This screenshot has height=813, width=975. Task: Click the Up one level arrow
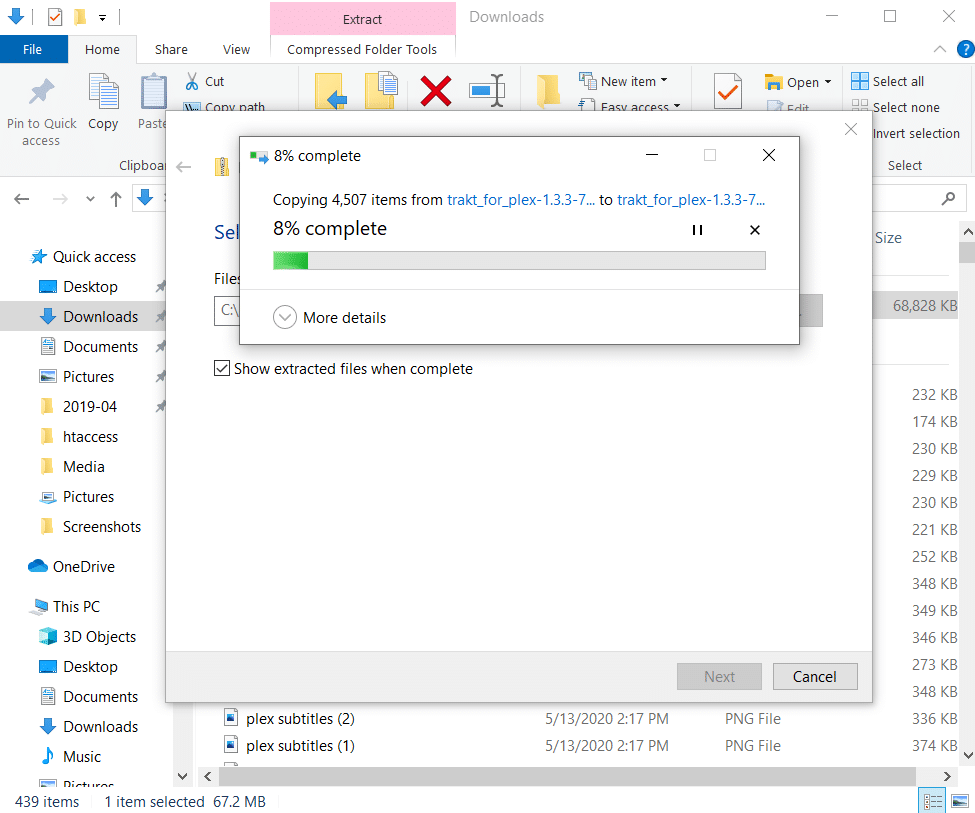[116, 199]
